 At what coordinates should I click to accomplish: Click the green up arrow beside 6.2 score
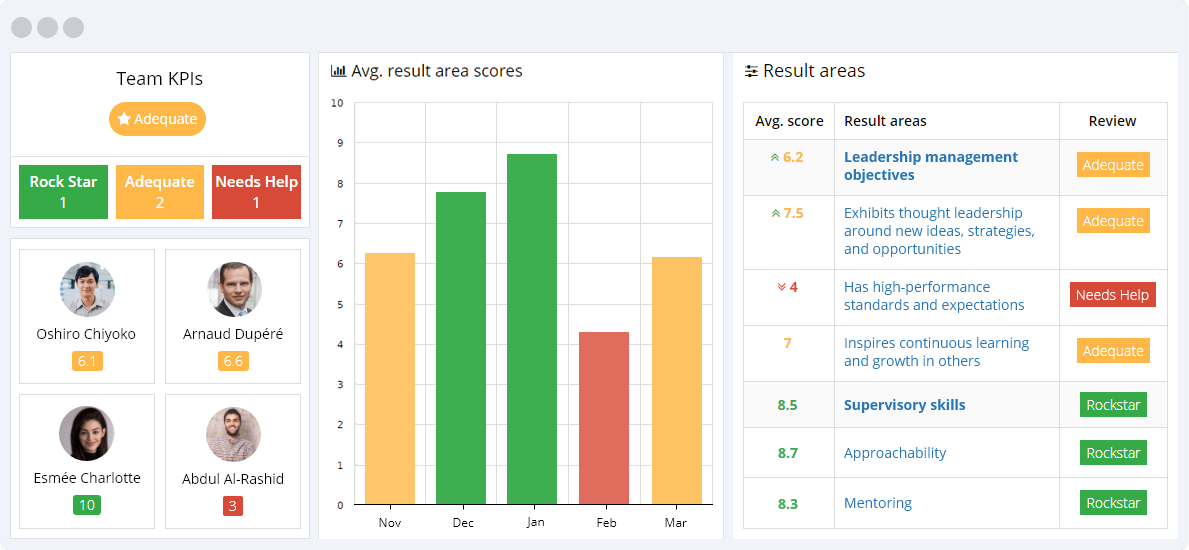point(774,158)
